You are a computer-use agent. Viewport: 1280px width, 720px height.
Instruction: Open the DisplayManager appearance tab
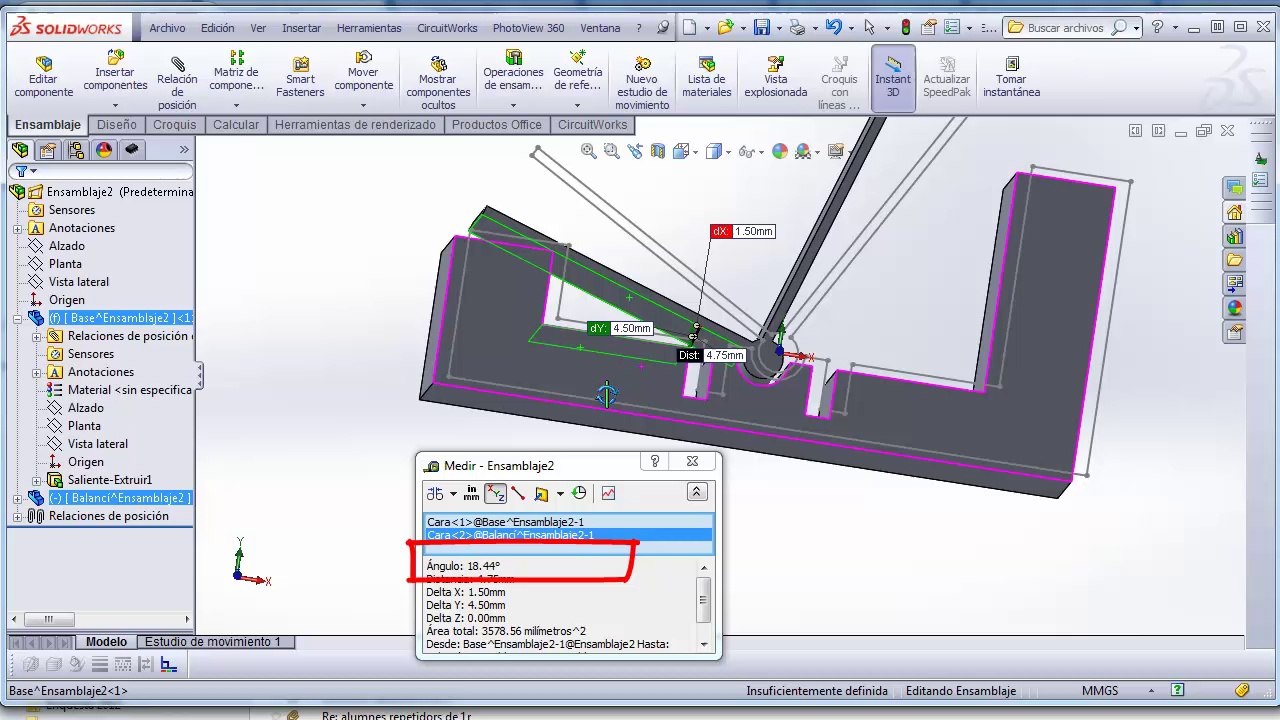coord(103,150)
